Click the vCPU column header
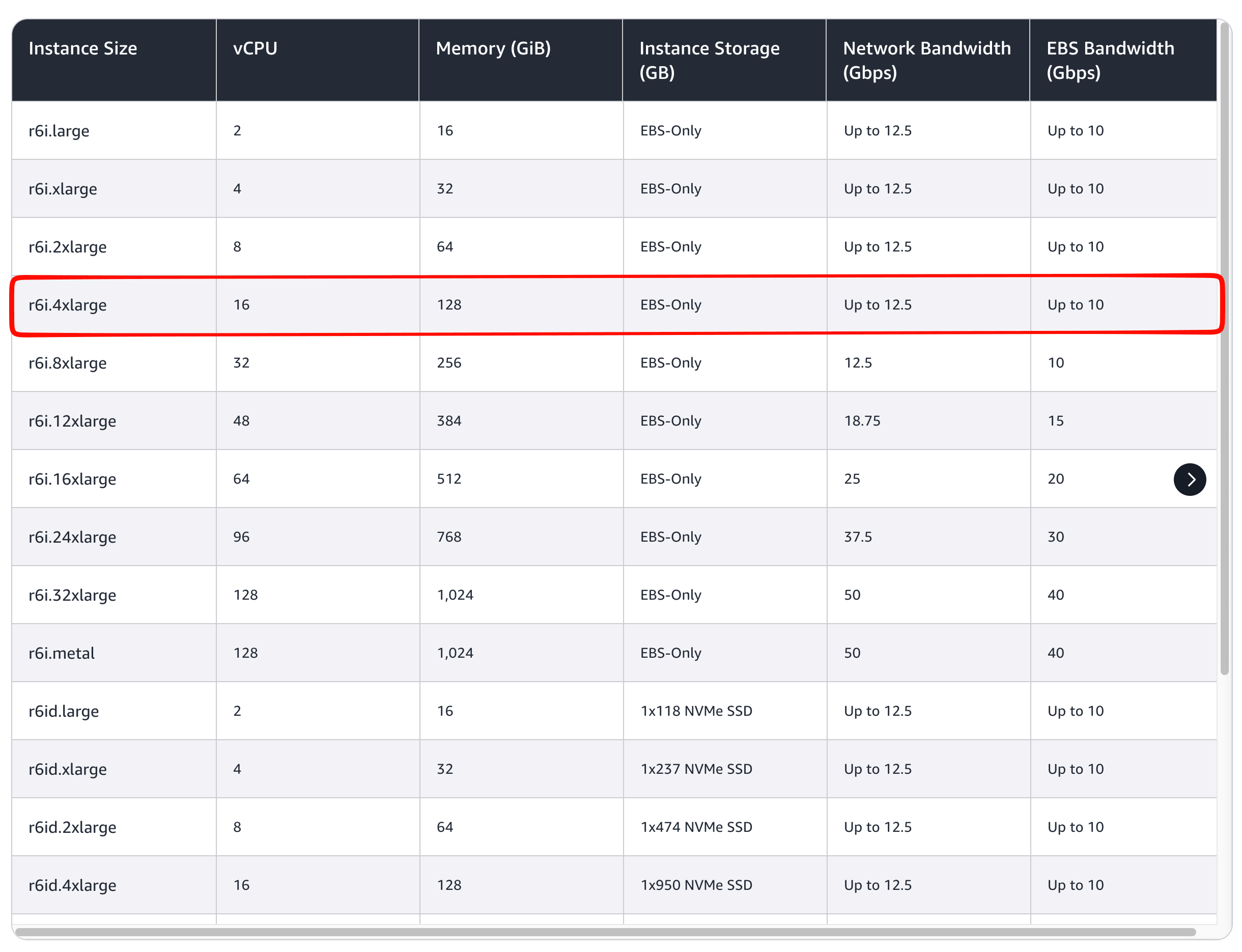 click(x=317, y=60)
